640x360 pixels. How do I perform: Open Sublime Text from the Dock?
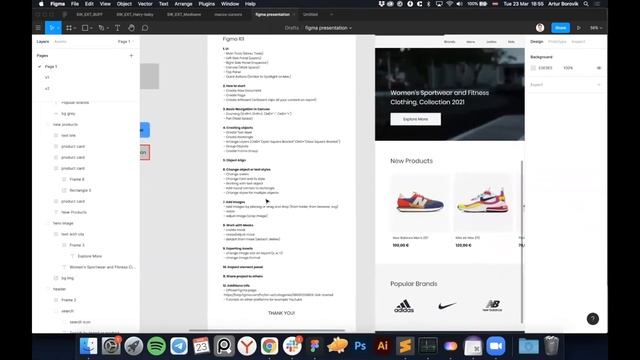click(405, 346)
